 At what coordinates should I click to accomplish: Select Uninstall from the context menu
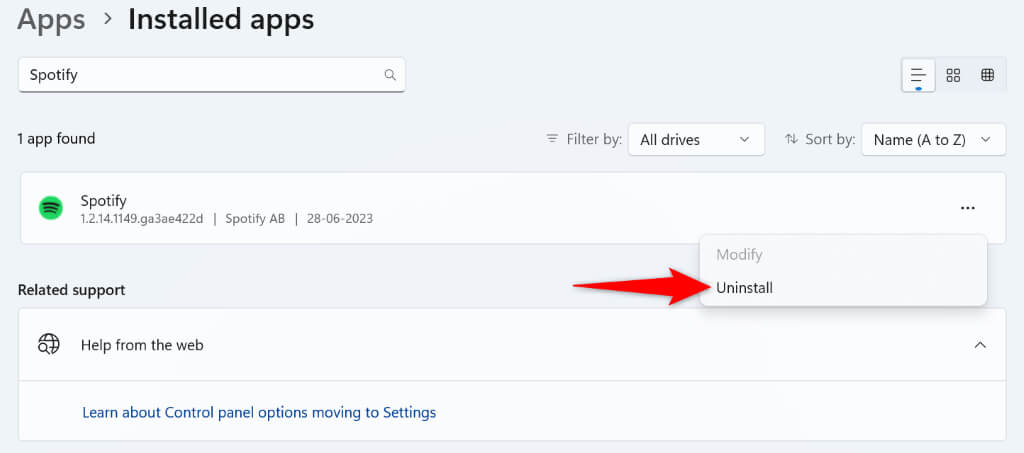(x=745, y=288)
